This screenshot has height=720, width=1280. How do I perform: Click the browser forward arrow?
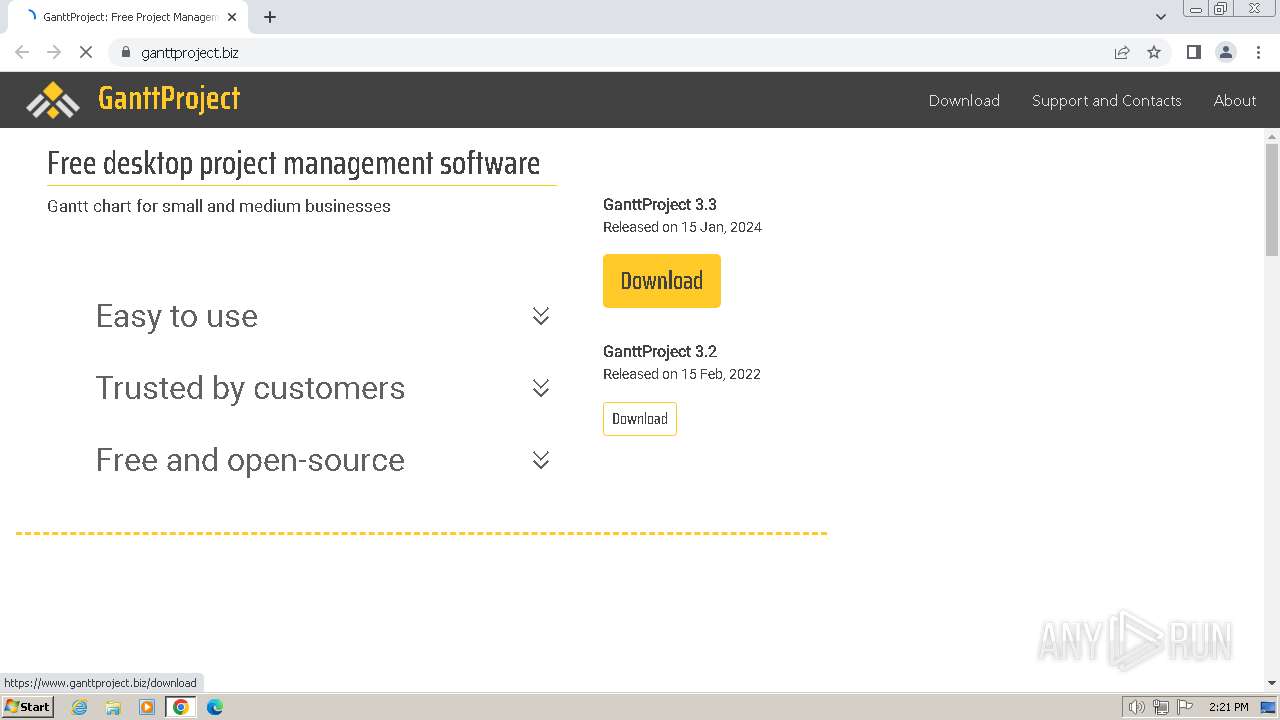[x=54, y=52]
